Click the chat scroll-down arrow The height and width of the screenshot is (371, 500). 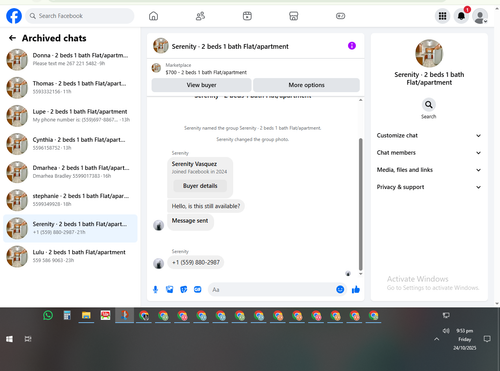point(360,274)
